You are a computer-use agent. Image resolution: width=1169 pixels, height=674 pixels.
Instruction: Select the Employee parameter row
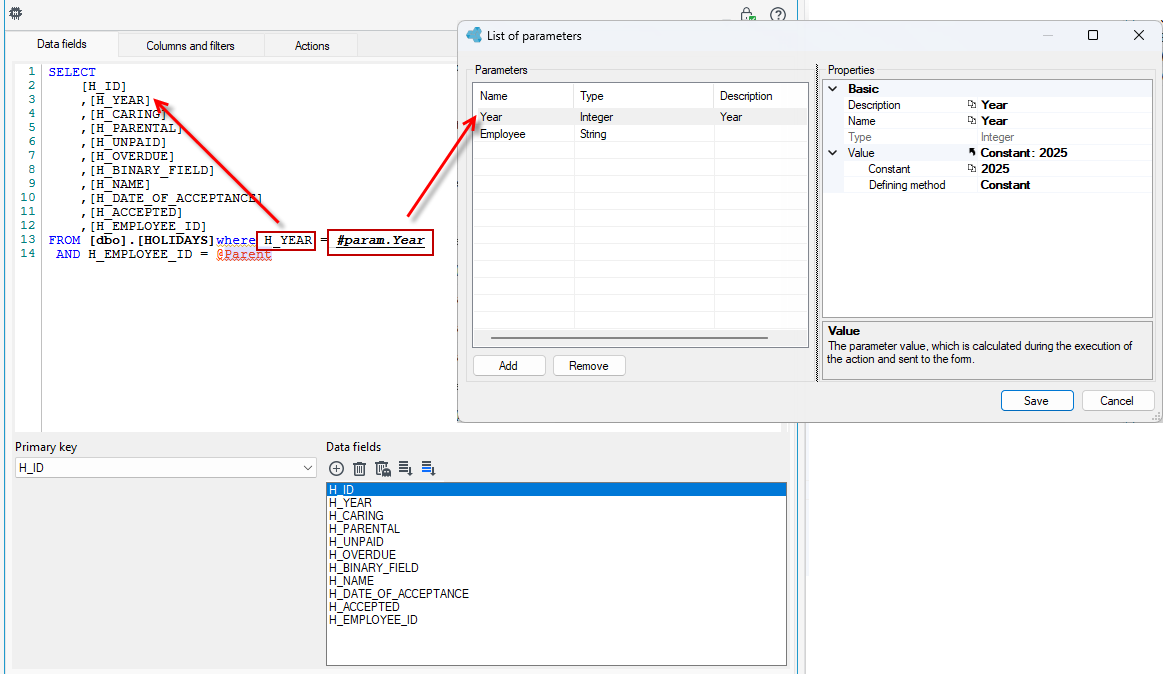click(640, 134)
